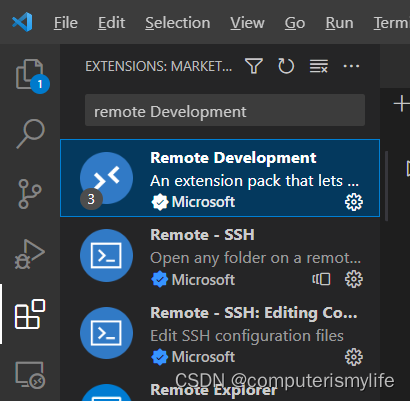The height and width of the screenshot is (401, 410).
Task: Select the Remote - SSH extension title
Action: coord(202,235)
